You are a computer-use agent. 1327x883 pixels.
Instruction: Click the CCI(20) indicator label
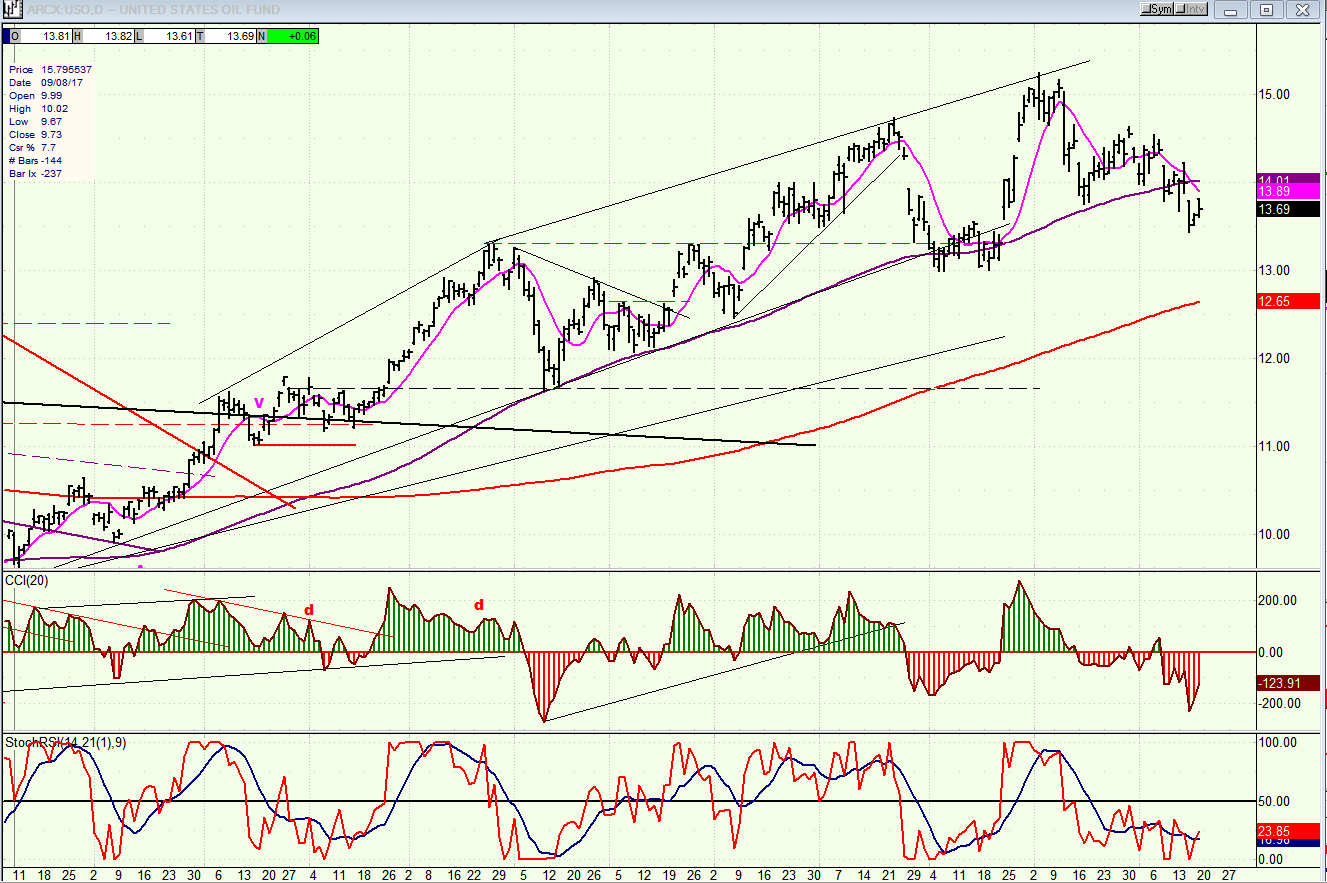point(28,580)
